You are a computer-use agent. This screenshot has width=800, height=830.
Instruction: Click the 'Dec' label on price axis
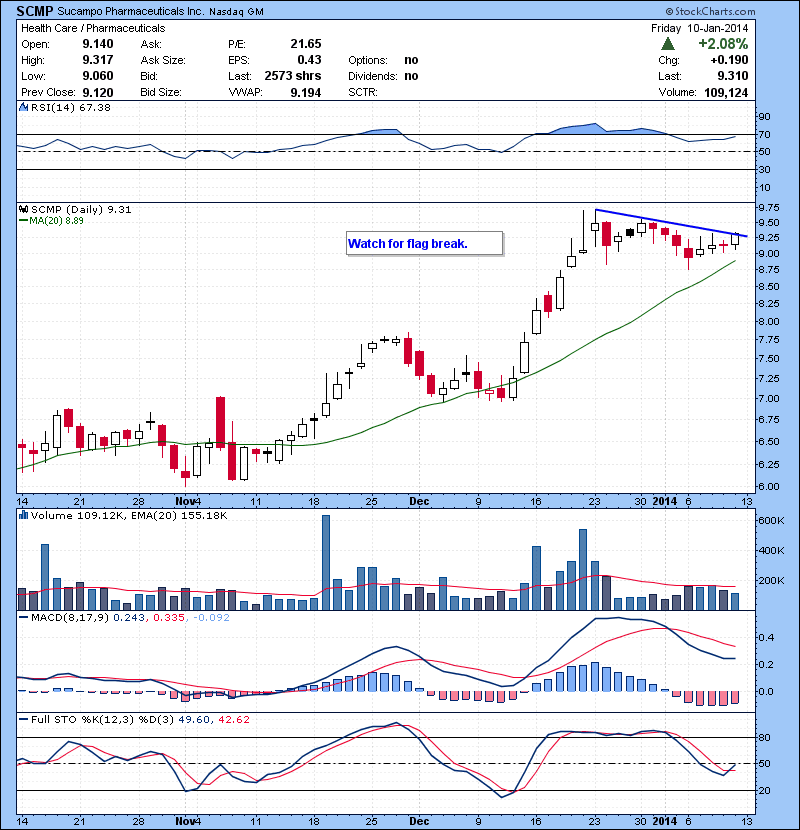pyautogui.click(x=419, y=501)
